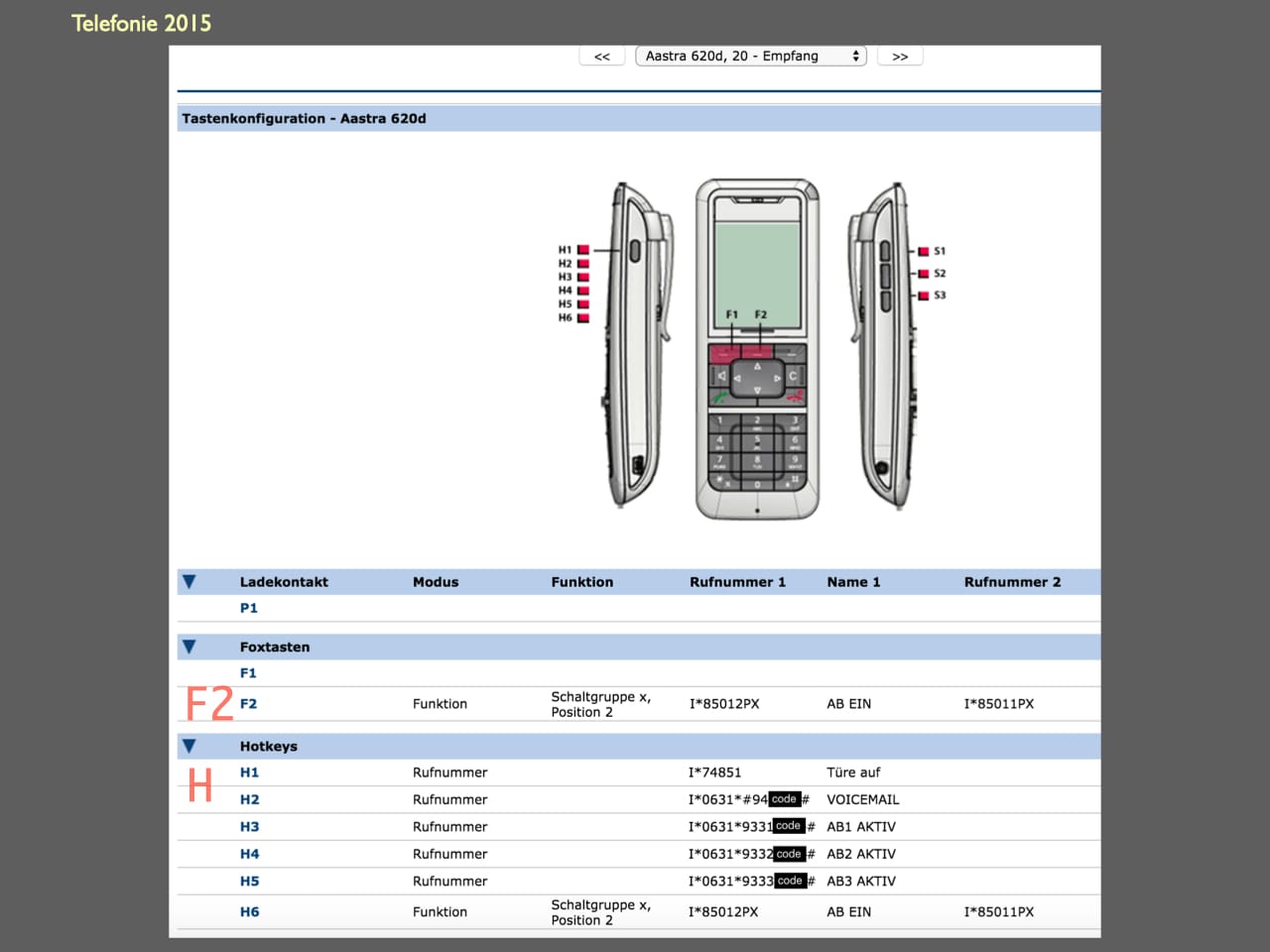1270x952 pixels.
Task: Click the Tastenkonfiguration - Aastra 620d heading
Action: [304, 118]
